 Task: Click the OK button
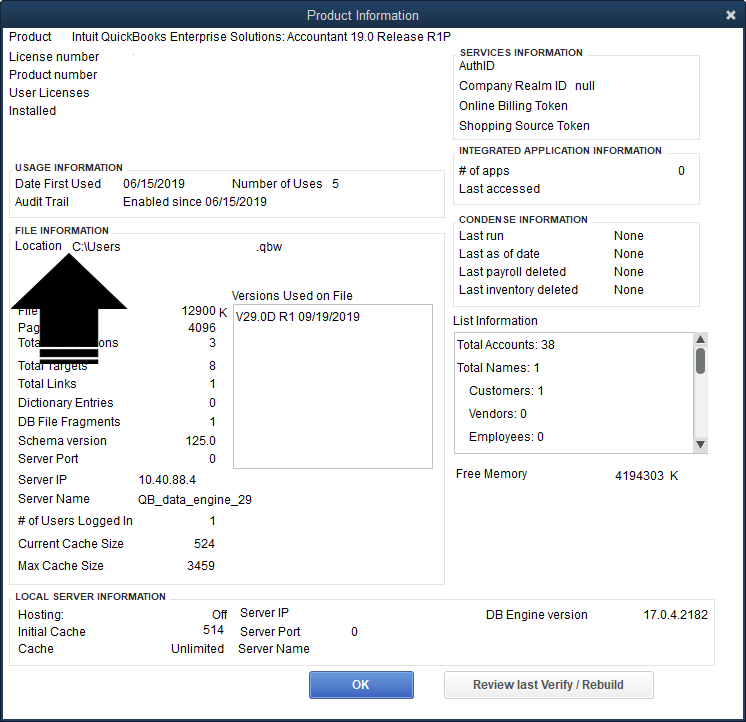(x=361, y=684)
